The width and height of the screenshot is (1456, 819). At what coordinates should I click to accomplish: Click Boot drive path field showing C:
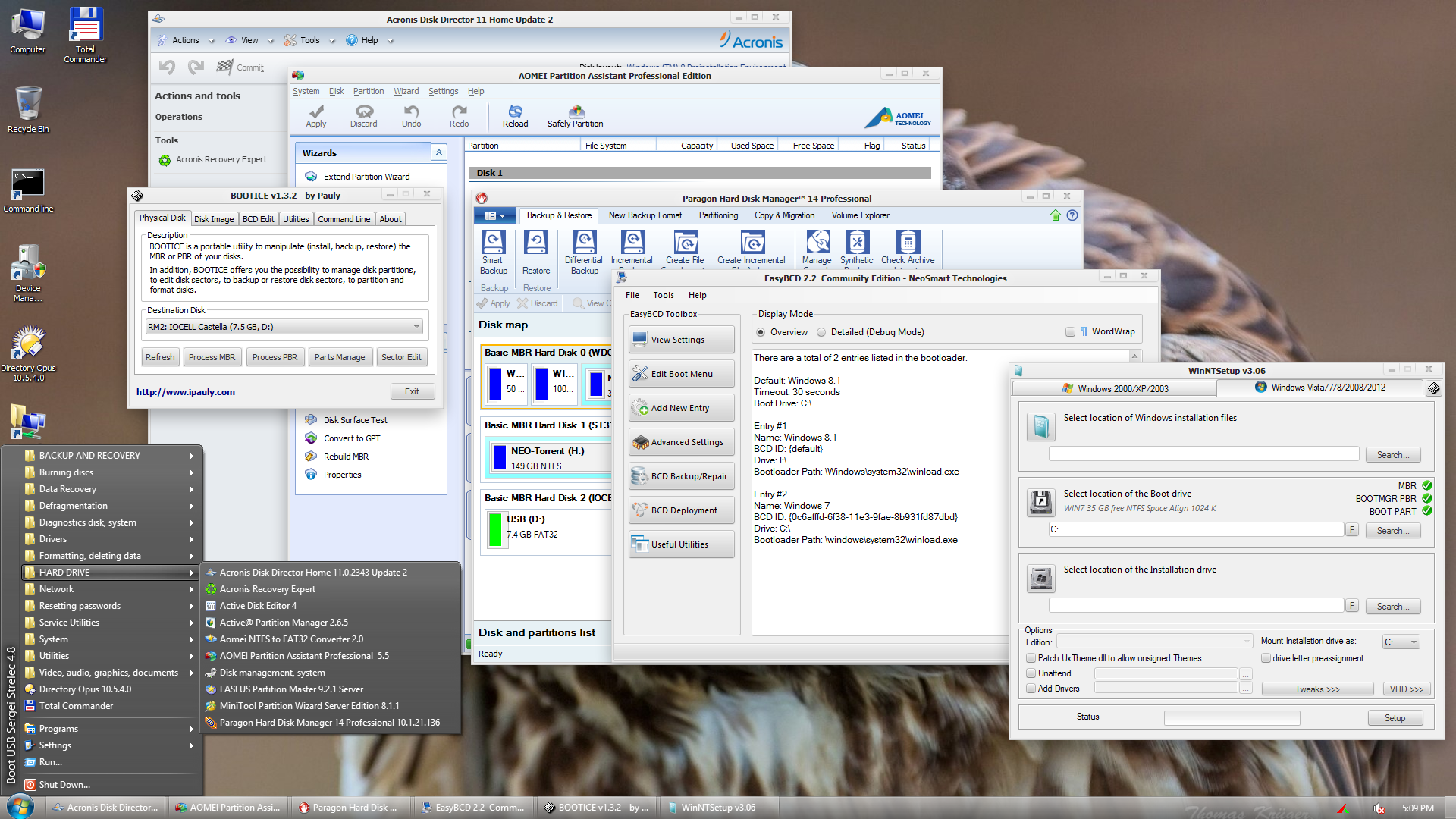point(1196,529)
